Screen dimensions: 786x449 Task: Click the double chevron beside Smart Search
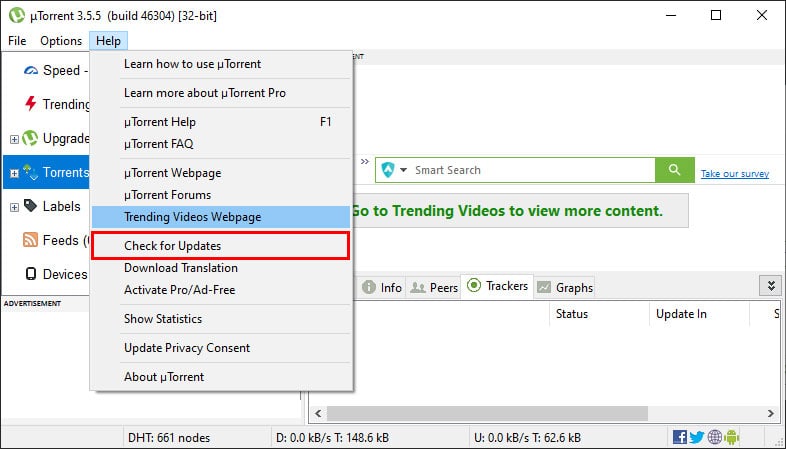point(365,161)
